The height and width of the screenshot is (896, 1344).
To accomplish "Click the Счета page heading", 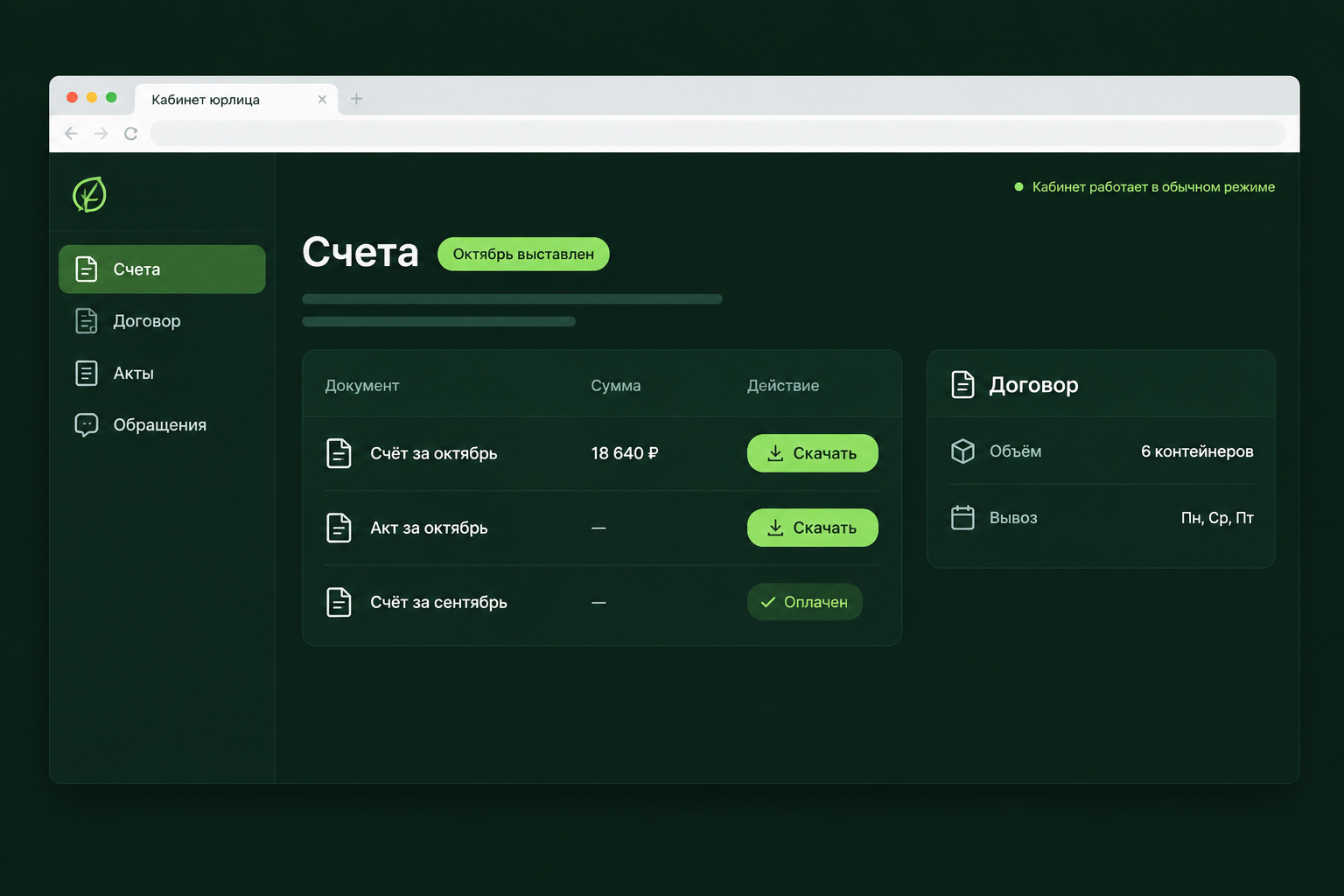I will click(360, 253).
